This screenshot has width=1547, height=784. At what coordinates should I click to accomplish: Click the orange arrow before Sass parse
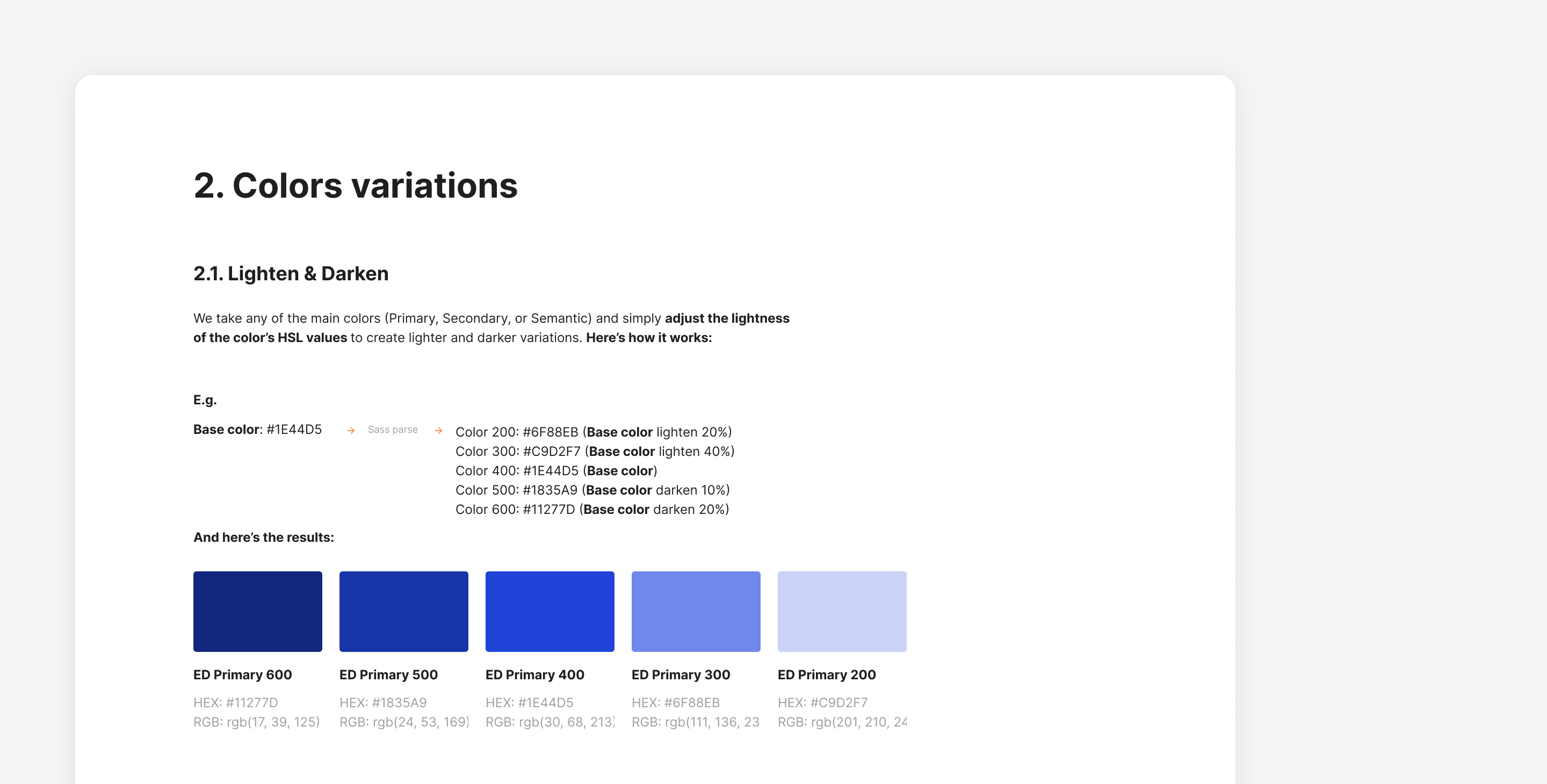tap(351, 431)
